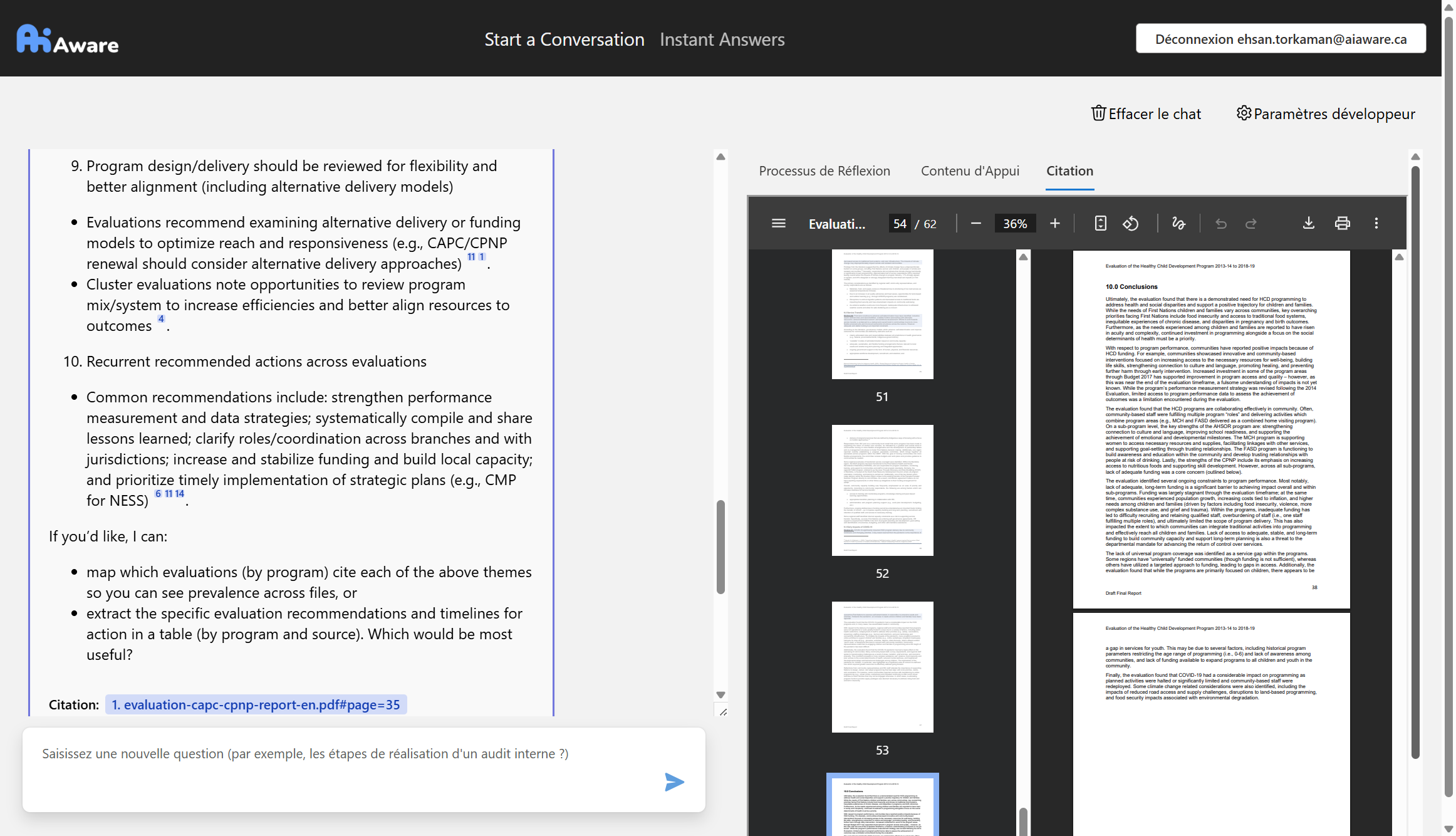Open Paramètres développeur settings
This screenshot has height=836, width=1456.
click(1326, 113)
